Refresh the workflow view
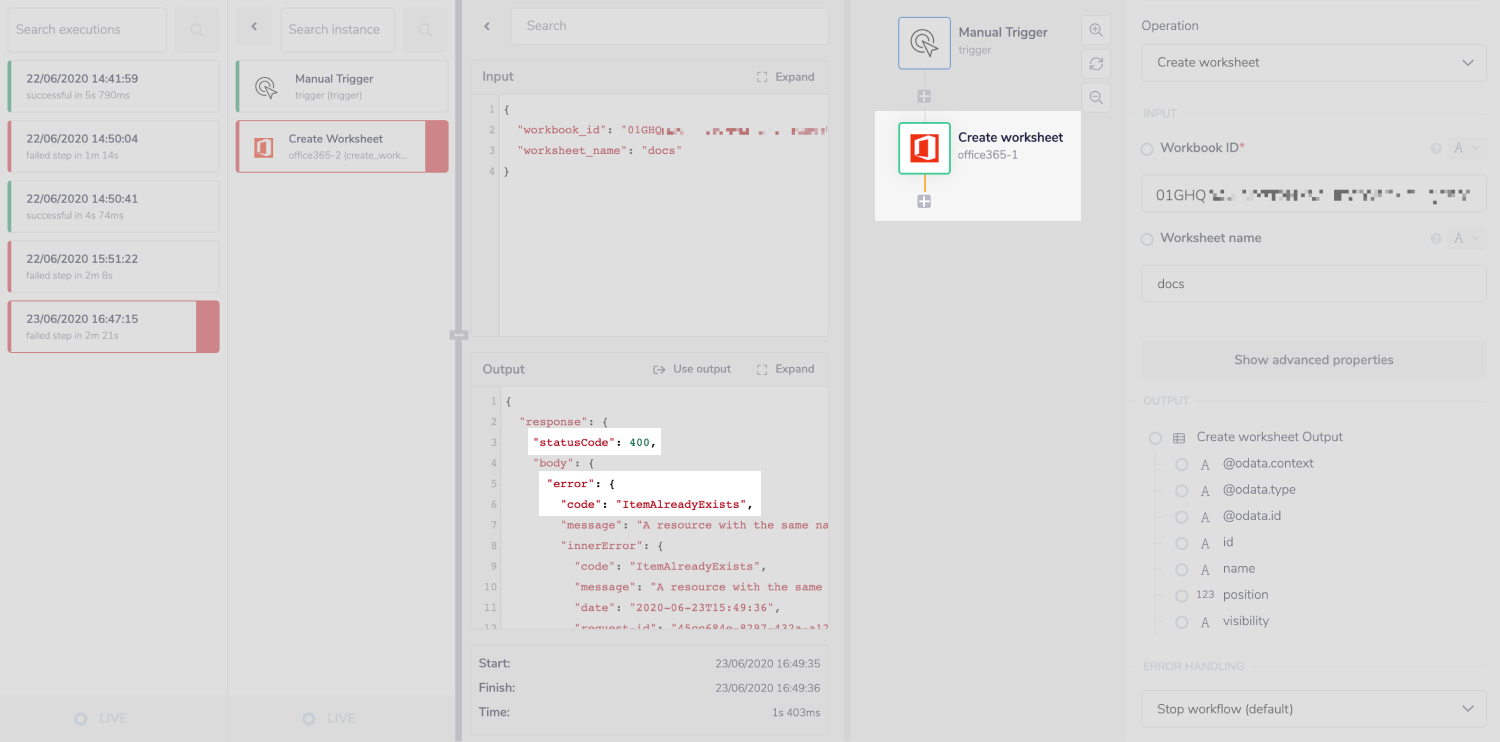This screenshot has height=742, width=1500. tap(1095, 63)
